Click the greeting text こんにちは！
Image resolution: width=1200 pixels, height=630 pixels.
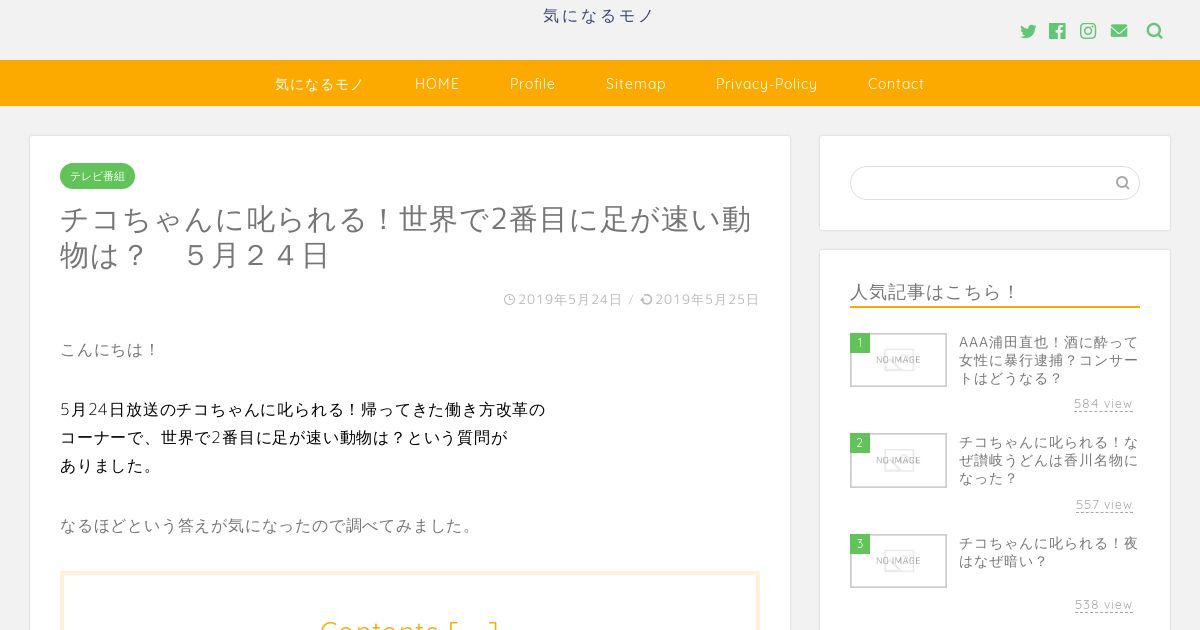point(110,350)
